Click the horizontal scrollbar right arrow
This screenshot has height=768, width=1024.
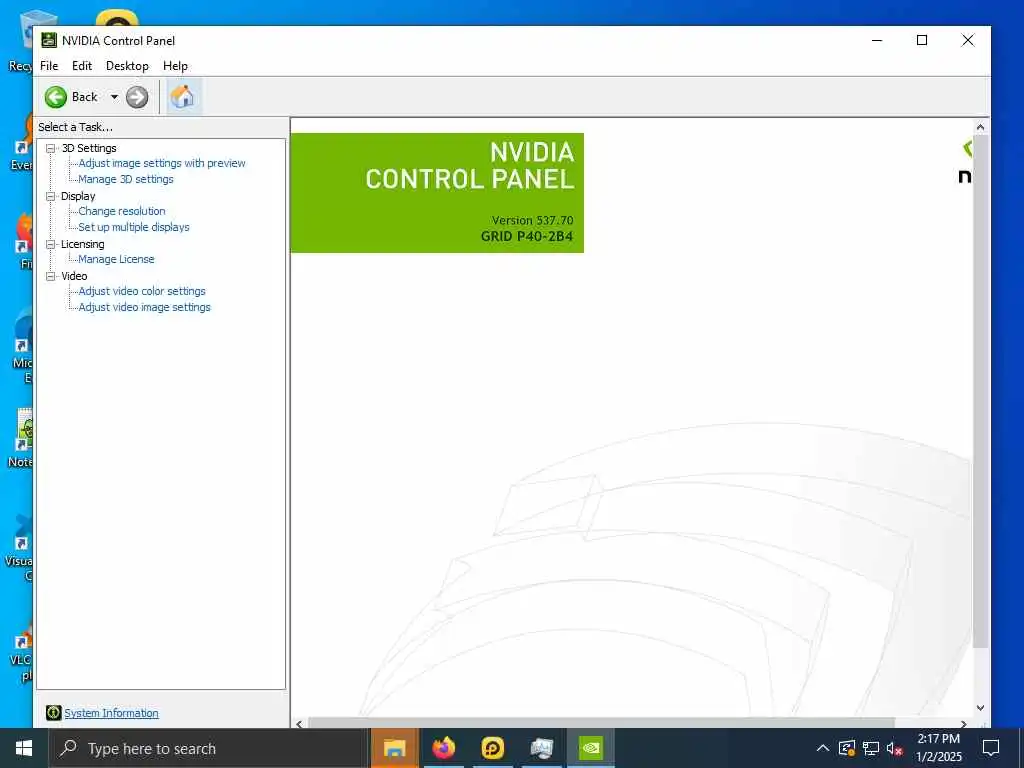964,724
